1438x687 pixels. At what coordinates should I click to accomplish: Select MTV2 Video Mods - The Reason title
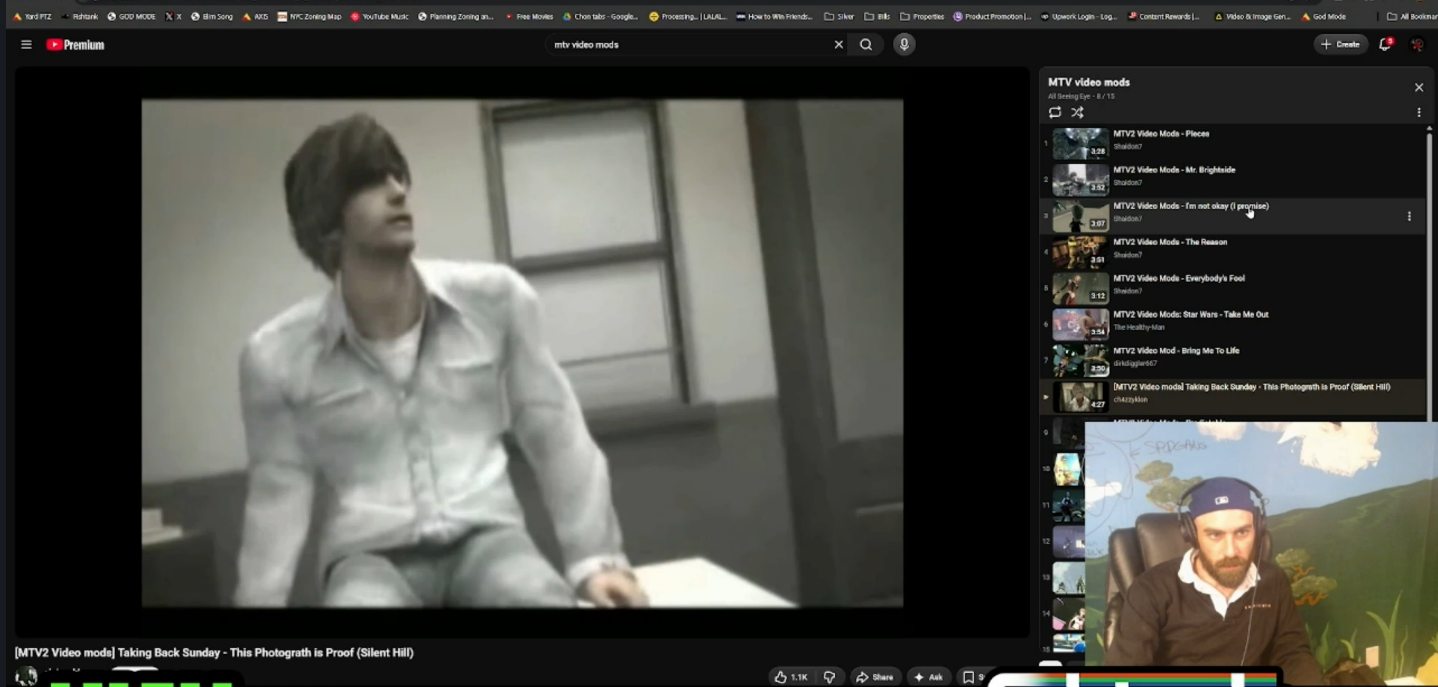pyautogui.click(x=1170, y=242)
